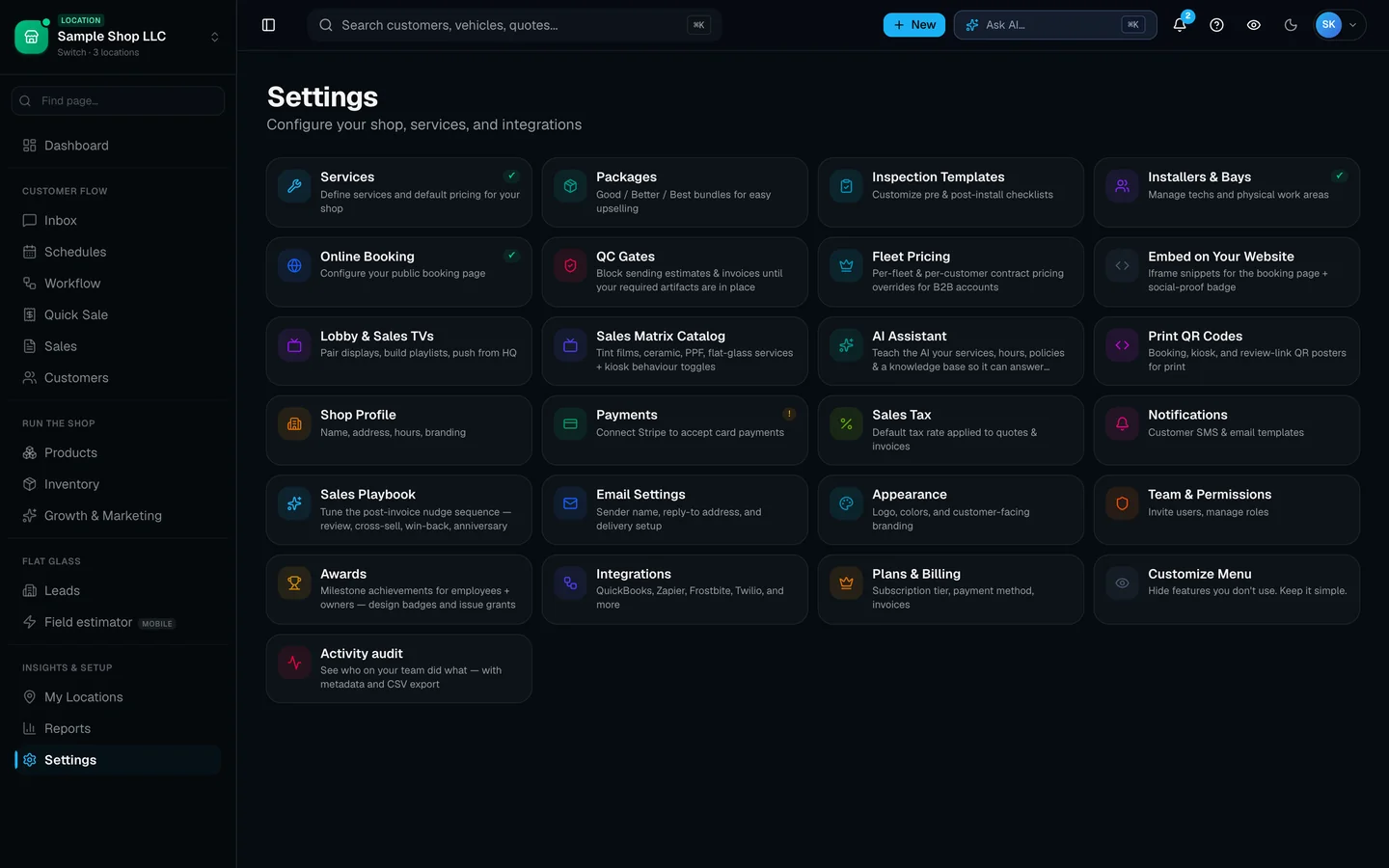Click the Appearance palette icon
This screenshot has width=1389, height=868.
click(846, 503)
